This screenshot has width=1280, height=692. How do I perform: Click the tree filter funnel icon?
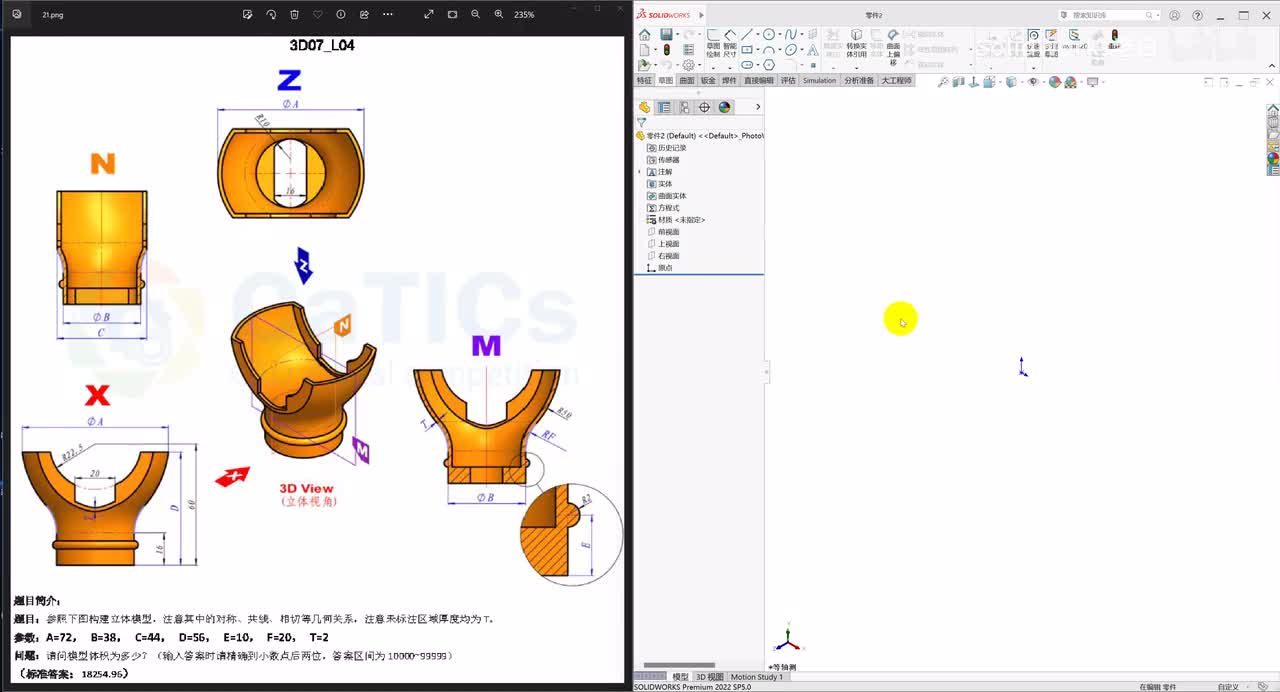point(642,122)
